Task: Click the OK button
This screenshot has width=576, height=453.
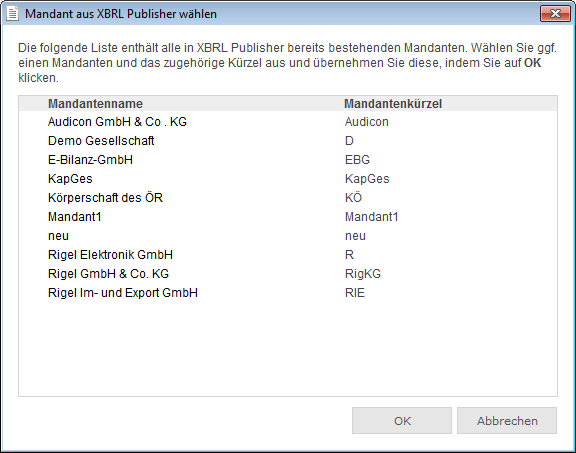Action: 402,420
